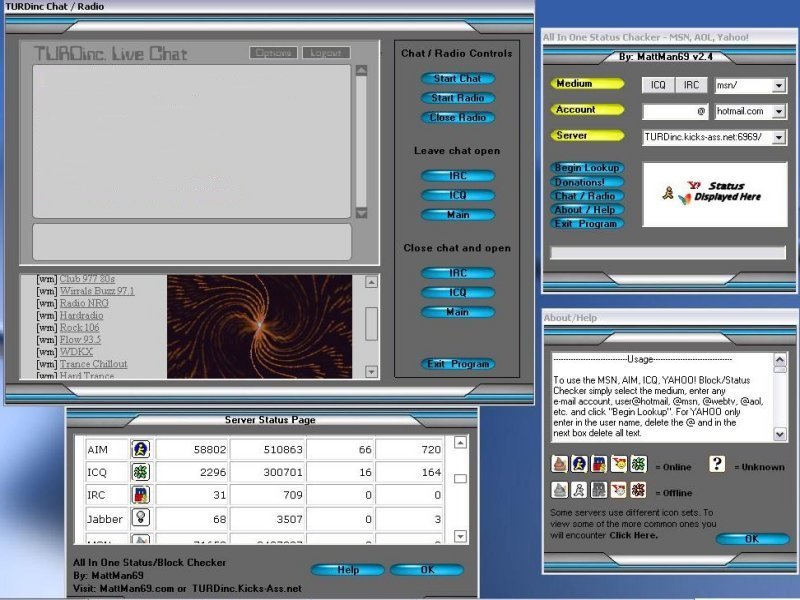Click the Yahoo offline smiley icon

coord(619,490)
